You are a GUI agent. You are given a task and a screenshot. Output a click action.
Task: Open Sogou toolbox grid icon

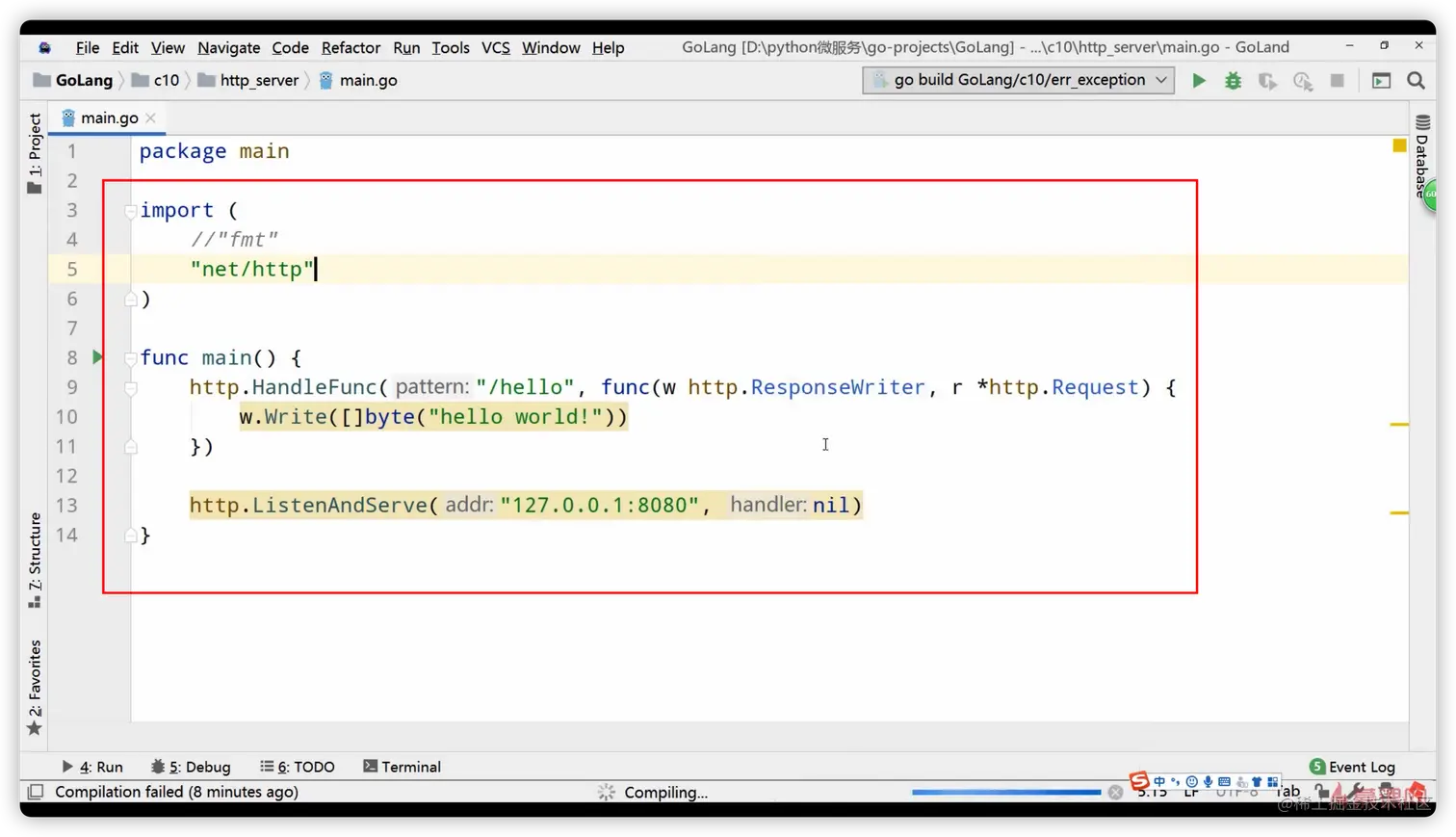1273,782
